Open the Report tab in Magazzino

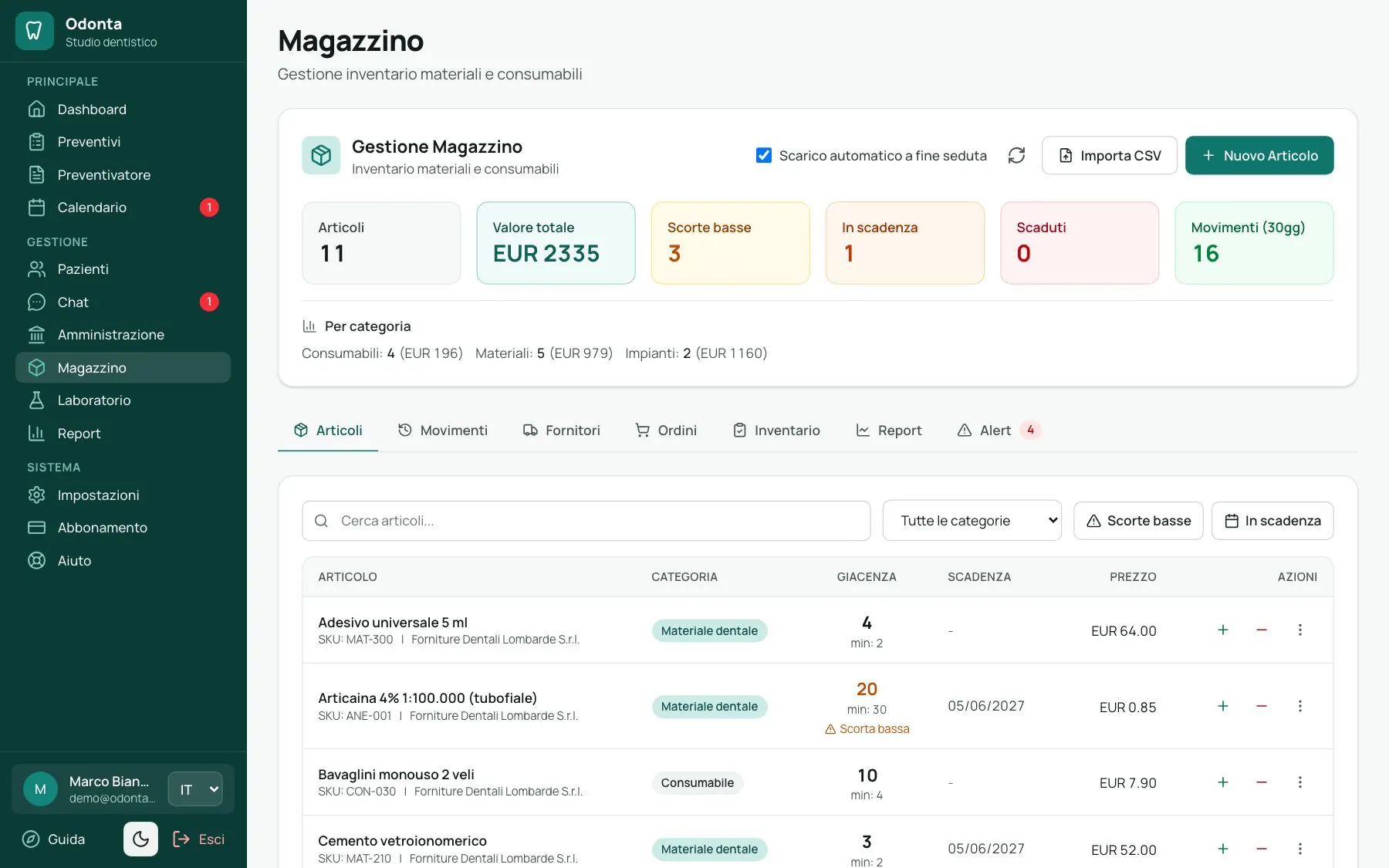tap(889, 431)
